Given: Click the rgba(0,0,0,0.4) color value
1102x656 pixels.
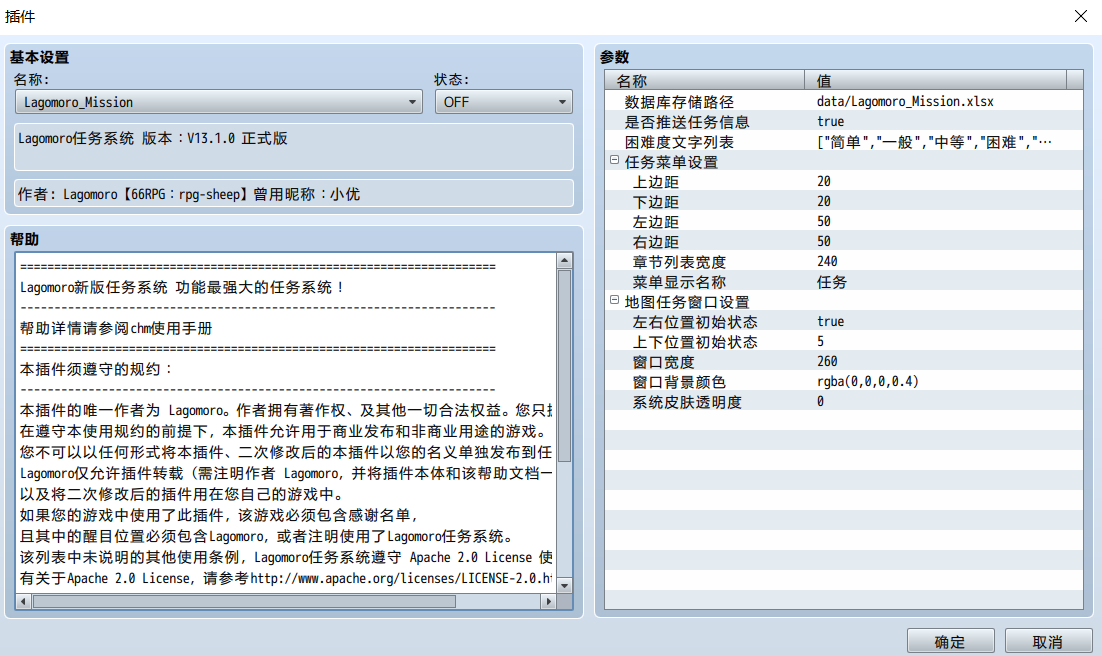Looking at the screenshot, I should pyautogui.click(x=867, y=381).
